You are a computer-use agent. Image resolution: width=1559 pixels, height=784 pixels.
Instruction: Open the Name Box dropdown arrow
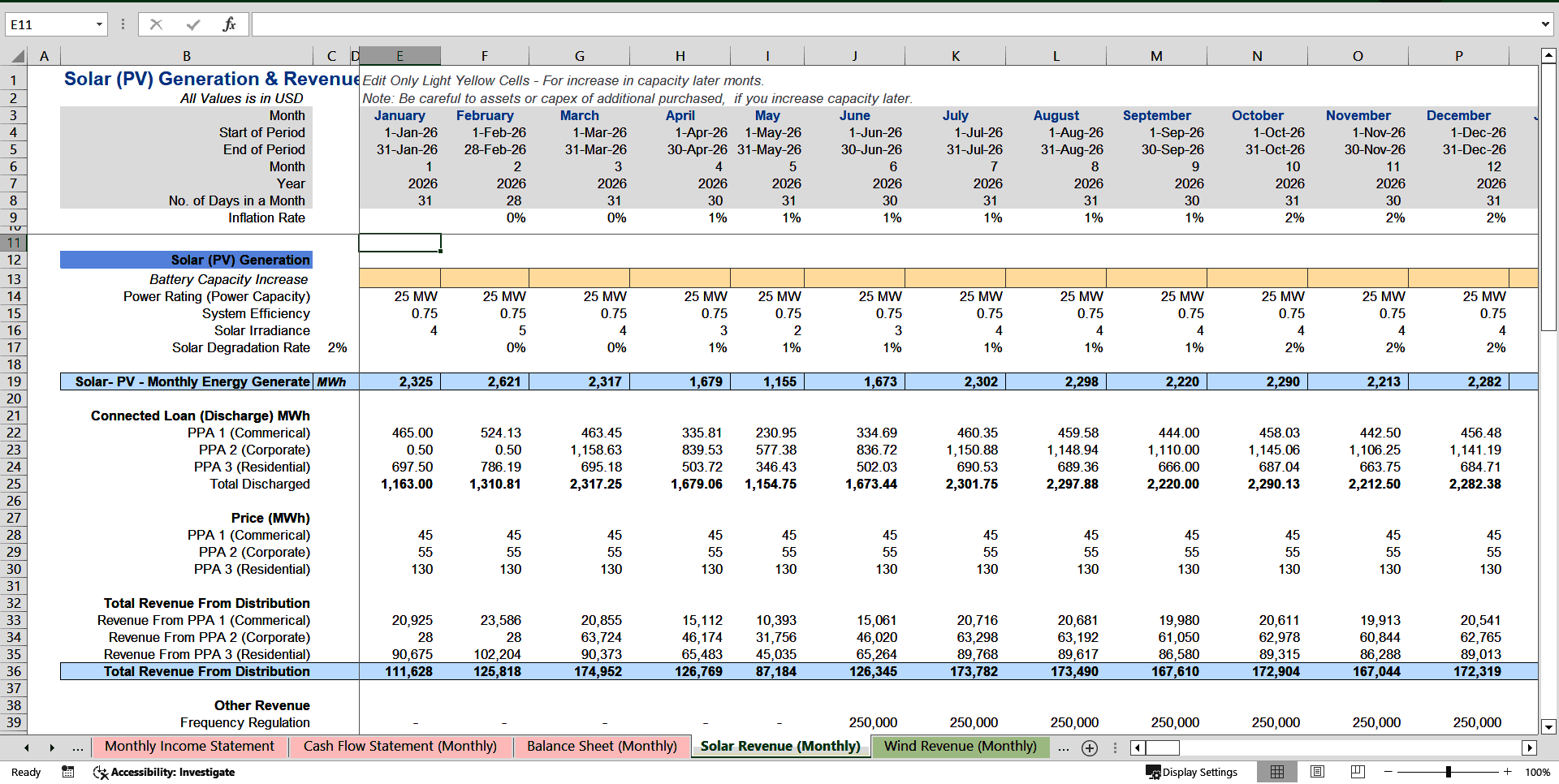coord(99,24)
